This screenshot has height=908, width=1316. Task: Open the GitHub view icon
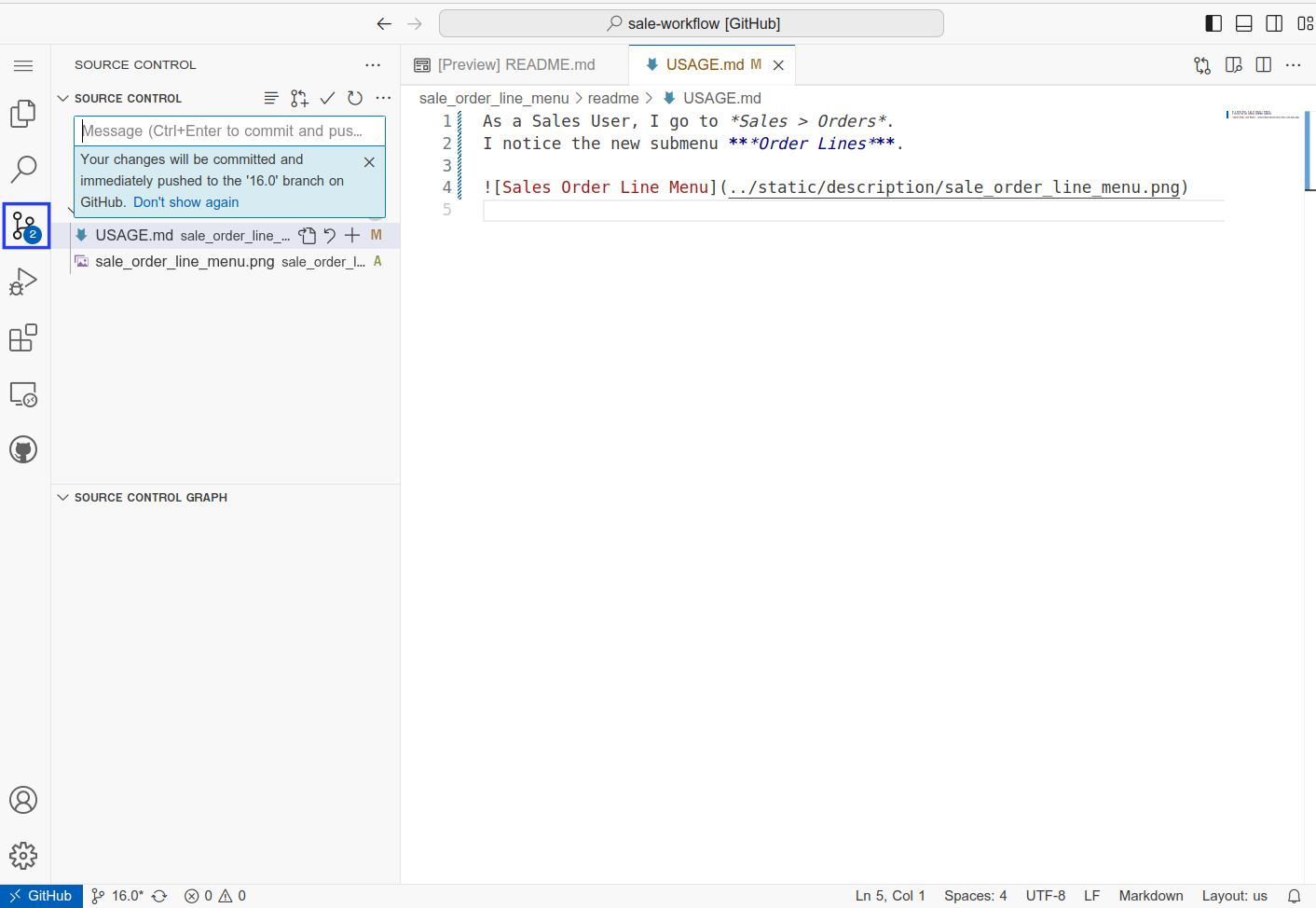[23, 450]
